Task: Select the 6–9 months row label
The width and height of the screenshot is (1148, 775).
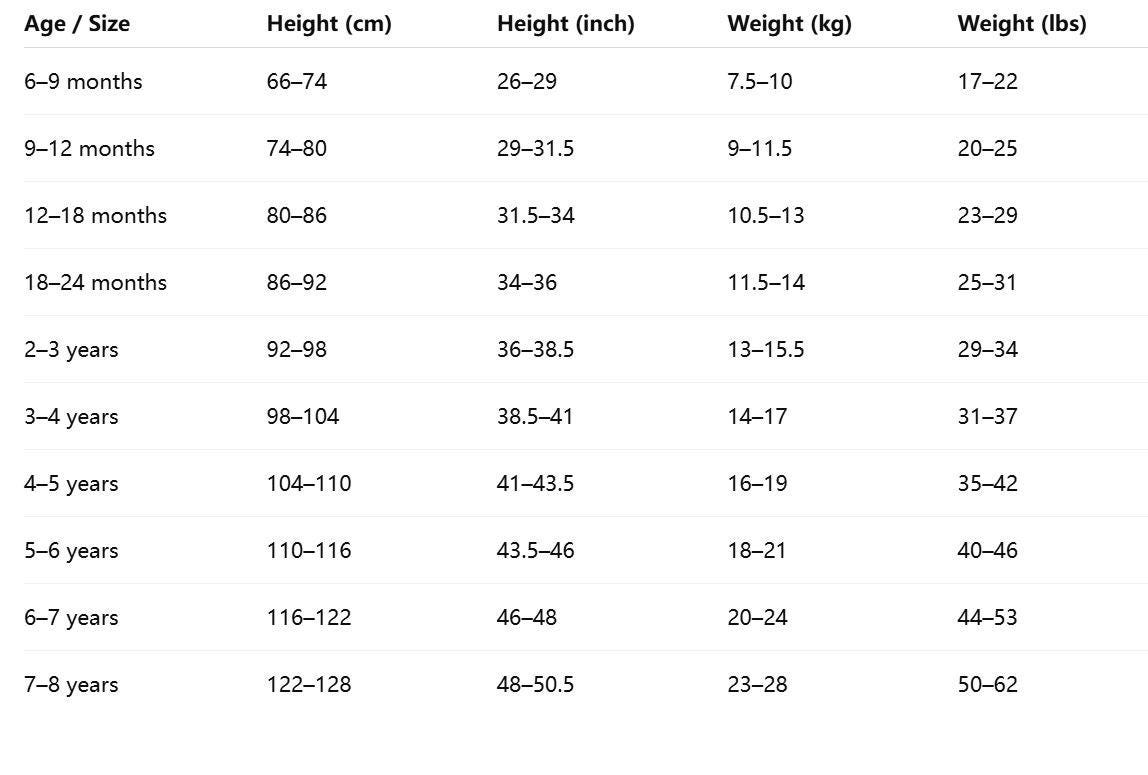Action: tap(83, 81)
